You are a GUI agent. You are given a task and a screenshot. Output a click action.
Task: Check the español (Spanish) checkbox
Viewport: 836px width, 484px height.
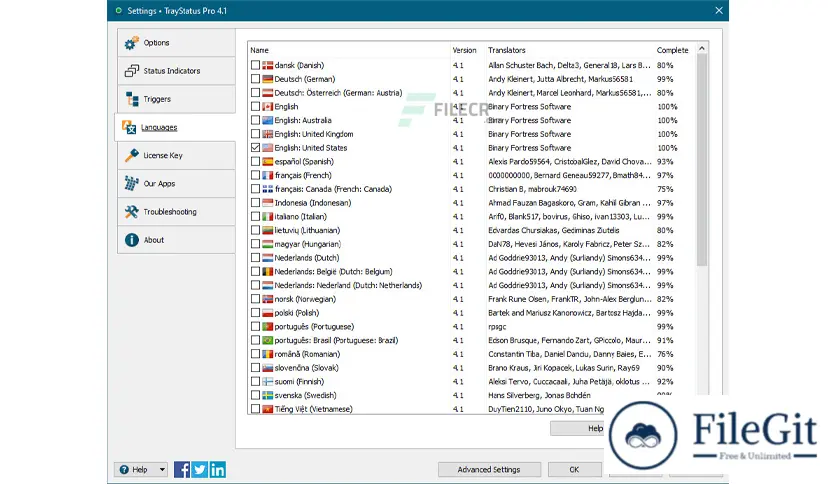(255, 162)
